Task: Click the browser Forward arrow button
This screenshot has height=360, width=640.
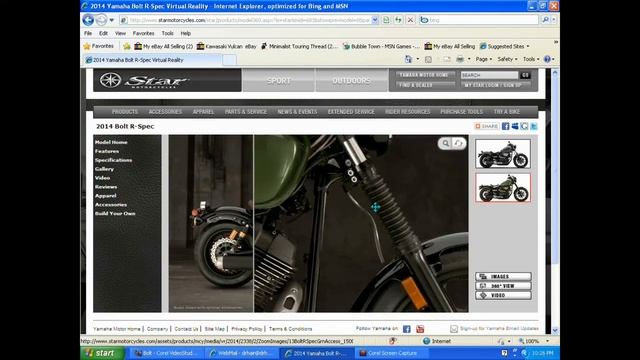Action: click(x=101, y=20)
